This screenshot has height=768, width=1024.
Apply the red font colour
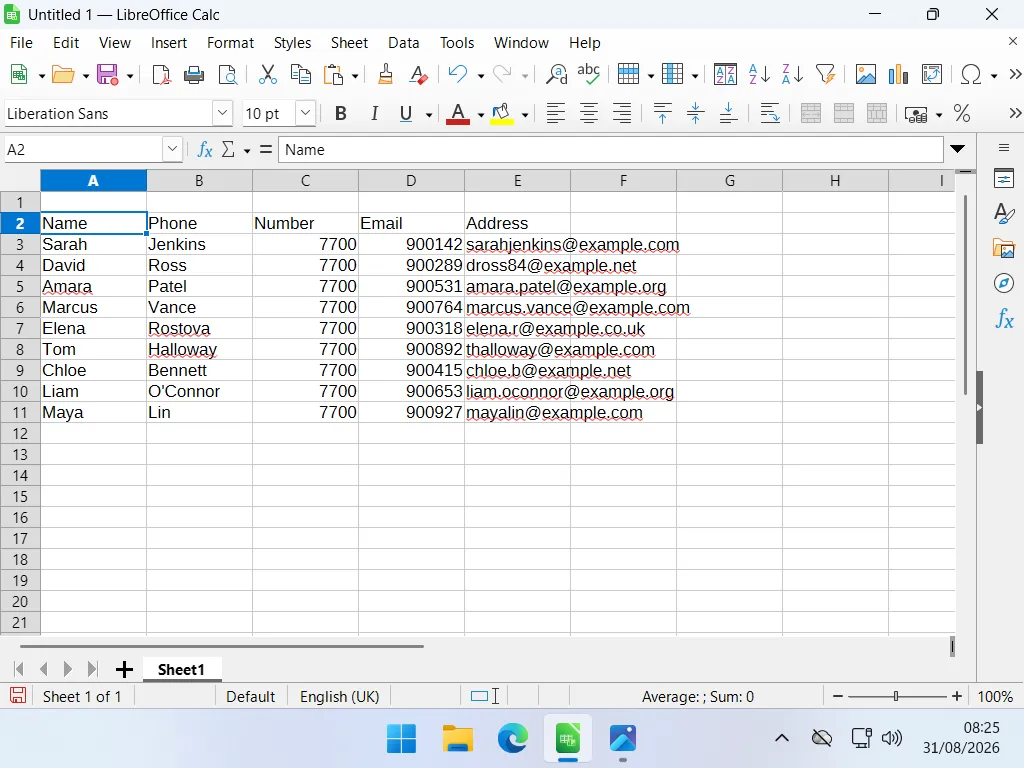[458, 114]
